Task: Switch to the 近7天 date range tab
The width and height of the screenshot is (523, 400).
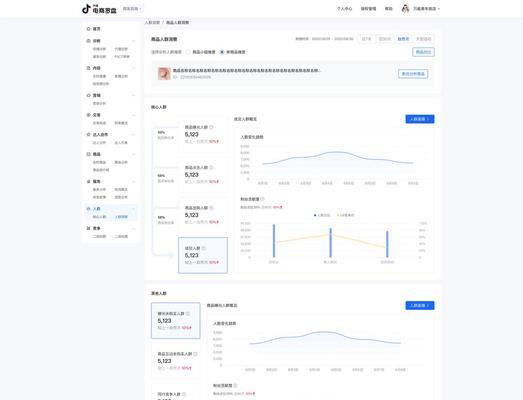Action: [x=366, y=39]
